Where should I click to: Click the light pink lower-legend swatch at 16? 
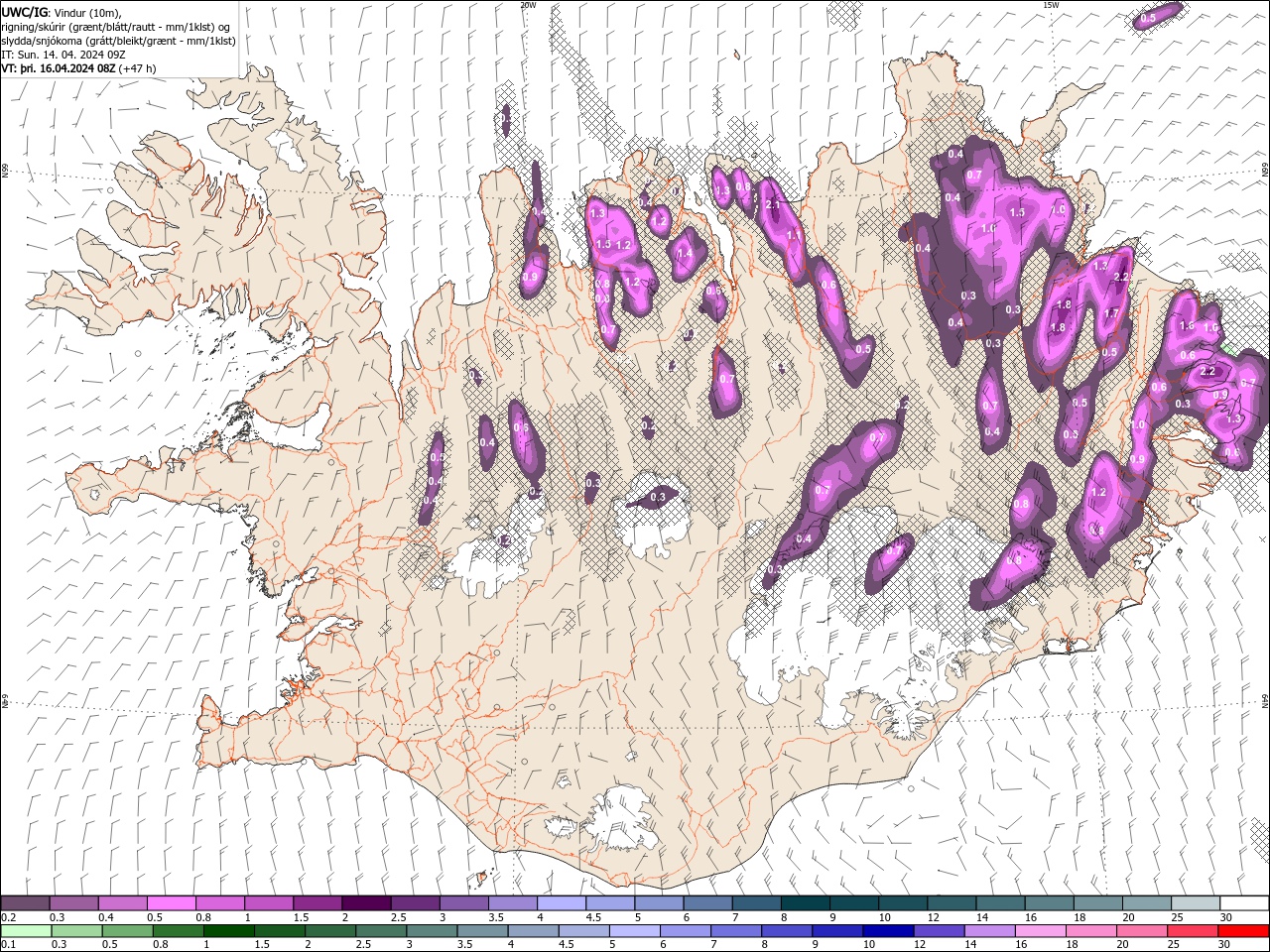click(1041, 931)
